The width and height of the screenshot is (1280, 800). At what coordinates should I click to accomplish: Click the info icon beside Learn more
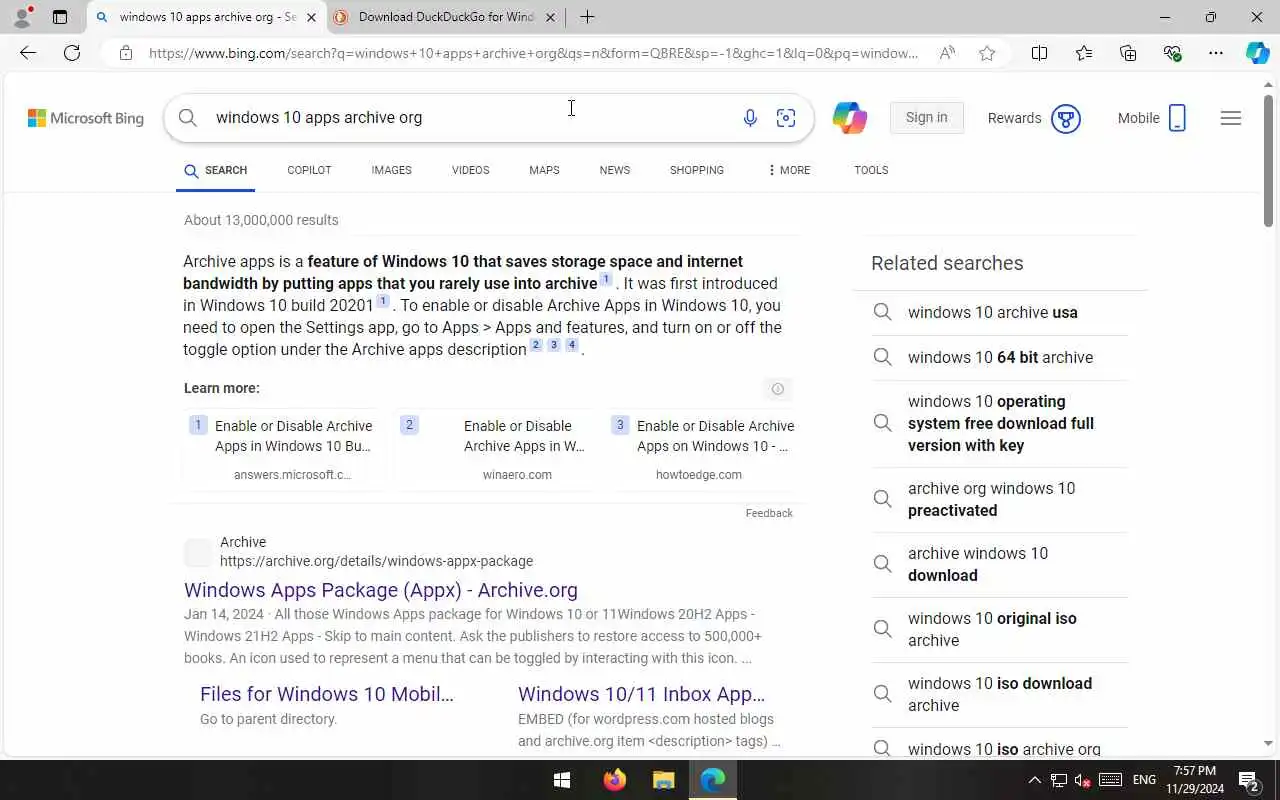[x=777, y=388]
